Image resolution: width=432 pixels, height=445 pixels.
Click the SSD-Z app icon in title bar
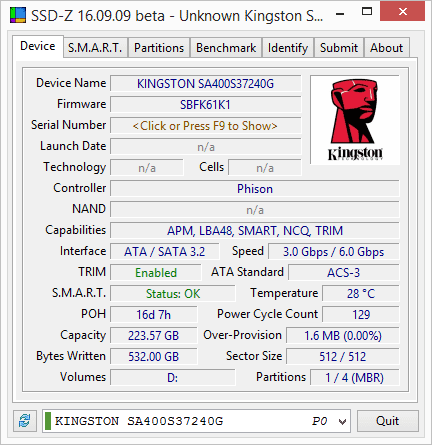[18, 15]
